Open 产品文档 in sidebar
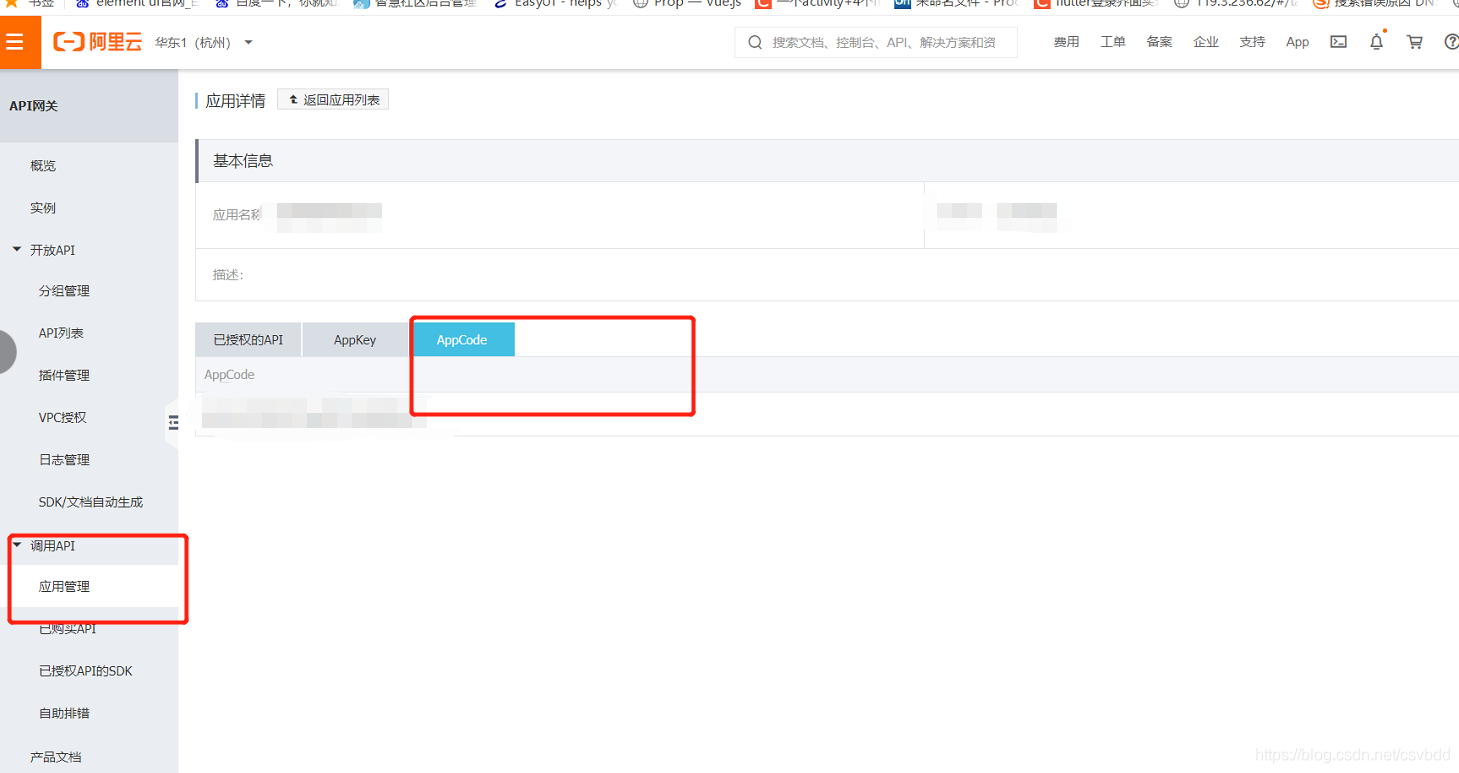Screen dimensions: 1459x773 56,757
